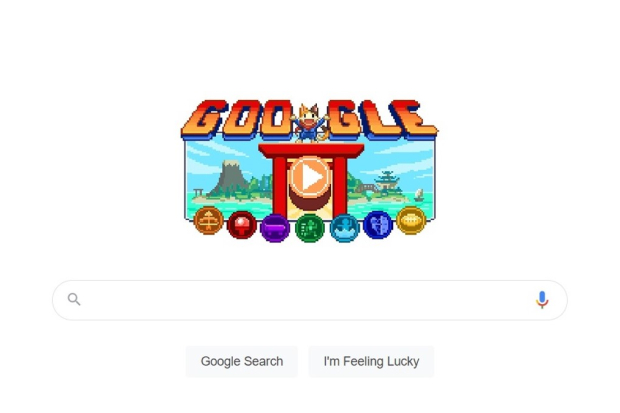
Task: Click the mountain island in the doodle
Action: click(231, 180)
